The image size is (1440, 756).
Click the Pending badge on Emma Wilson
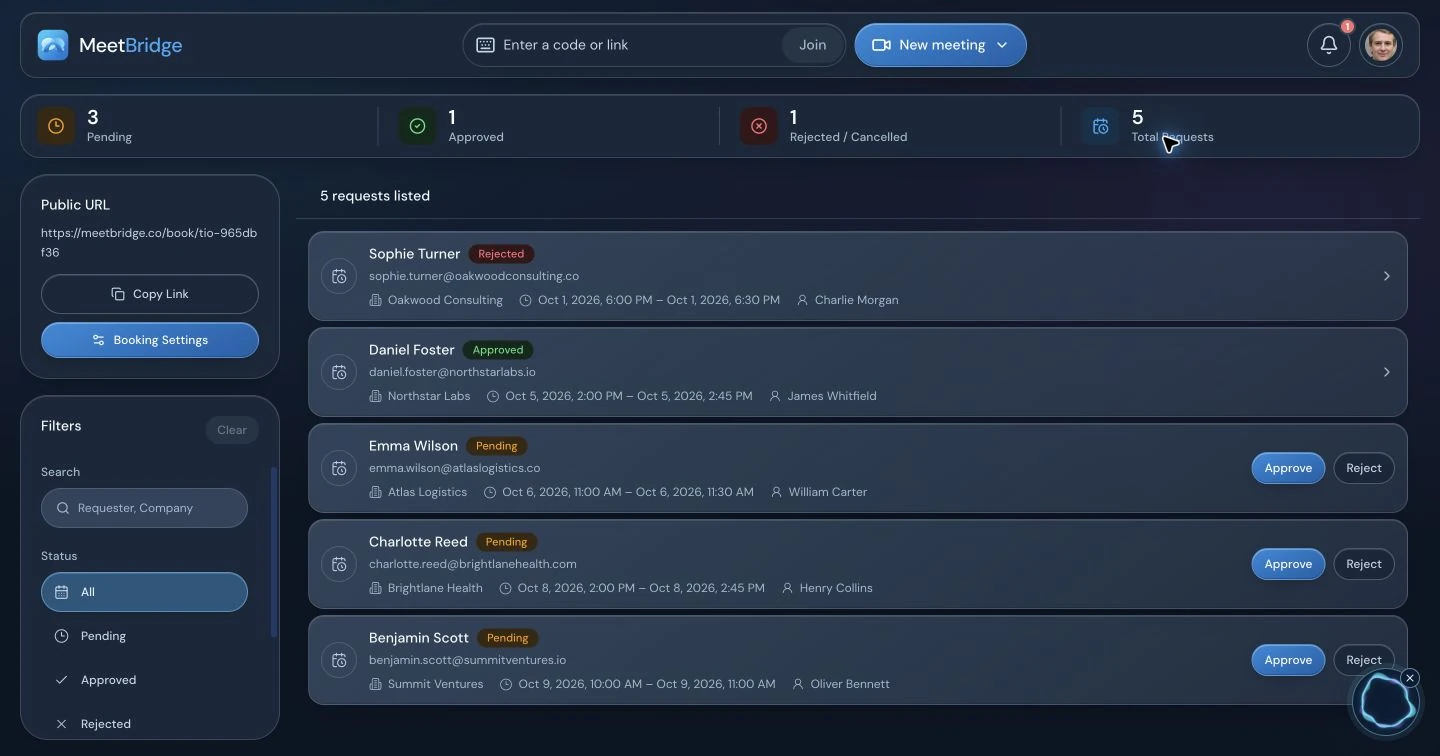pyautogui.click(x=497, y=446)
